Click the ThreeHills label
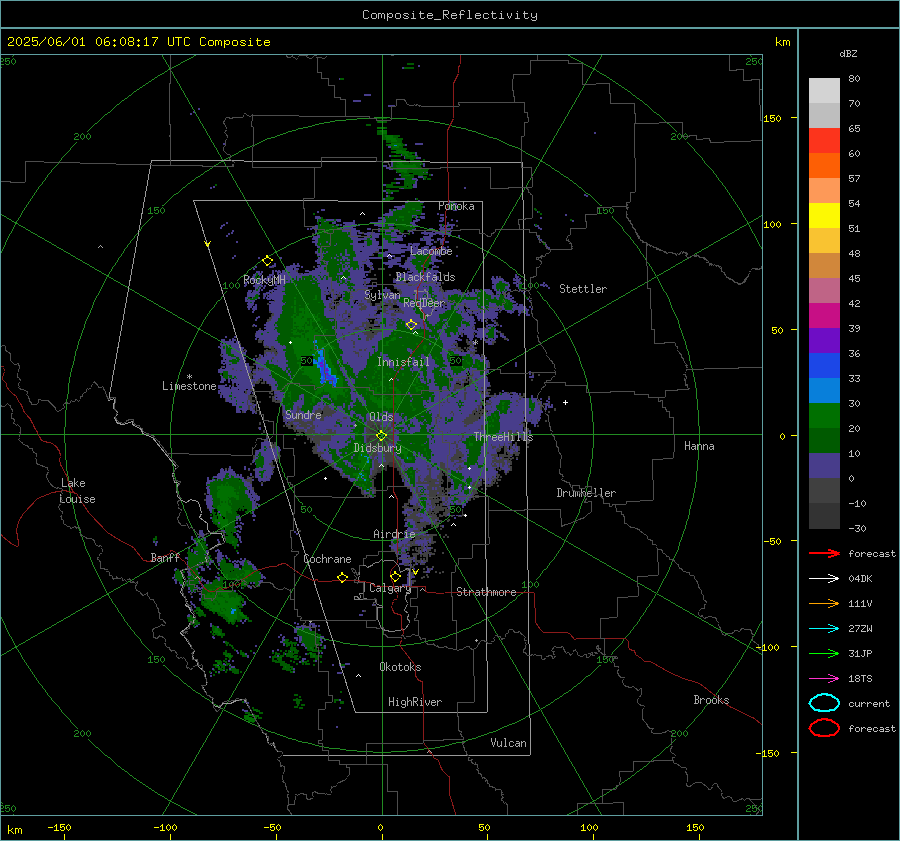Image resolution: width=900 pixels, height=841 pixels. [x=503, y=437]
